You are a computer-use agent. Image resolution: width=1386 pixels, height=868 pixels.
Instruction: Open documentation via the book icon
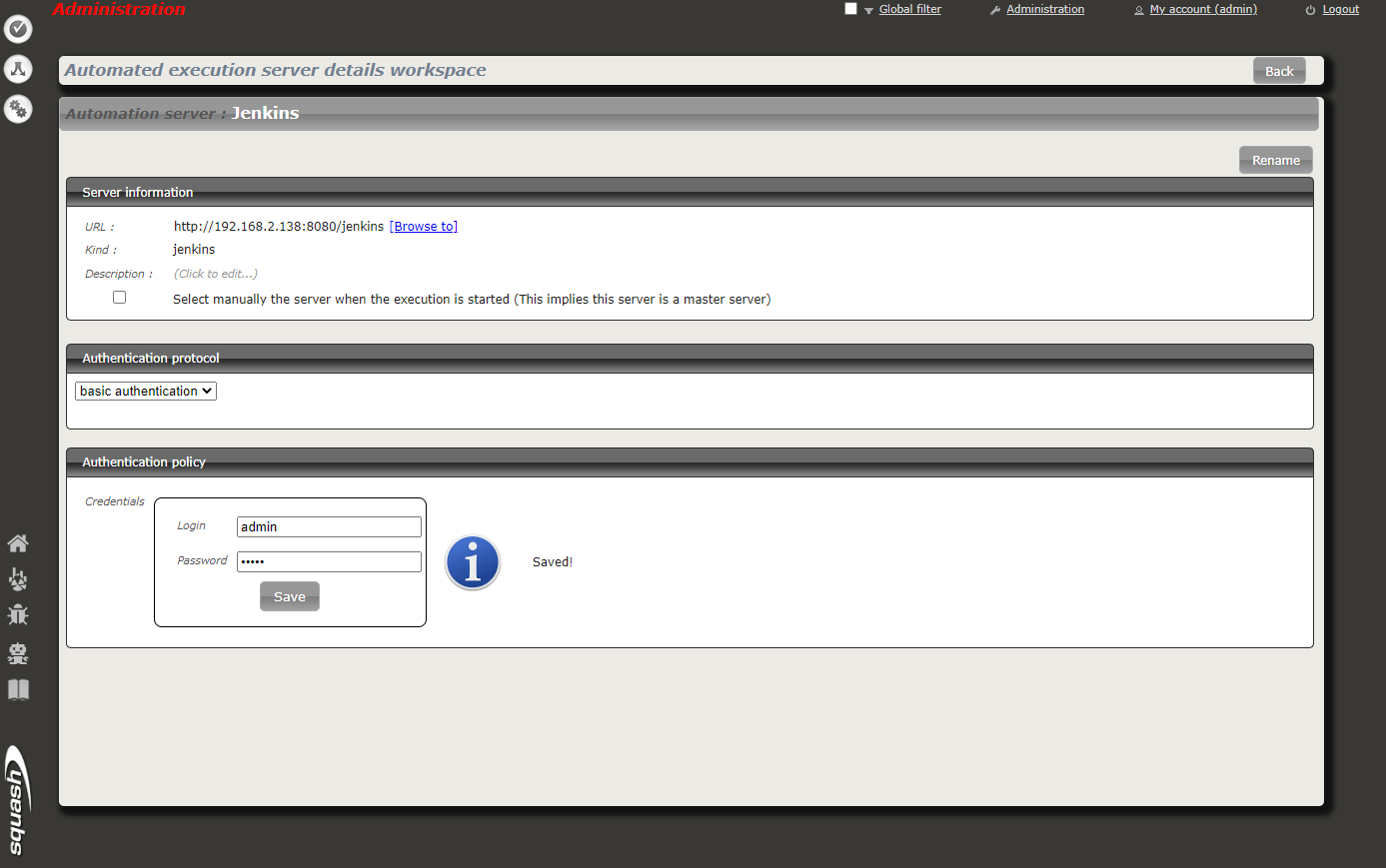coord(18,689)
